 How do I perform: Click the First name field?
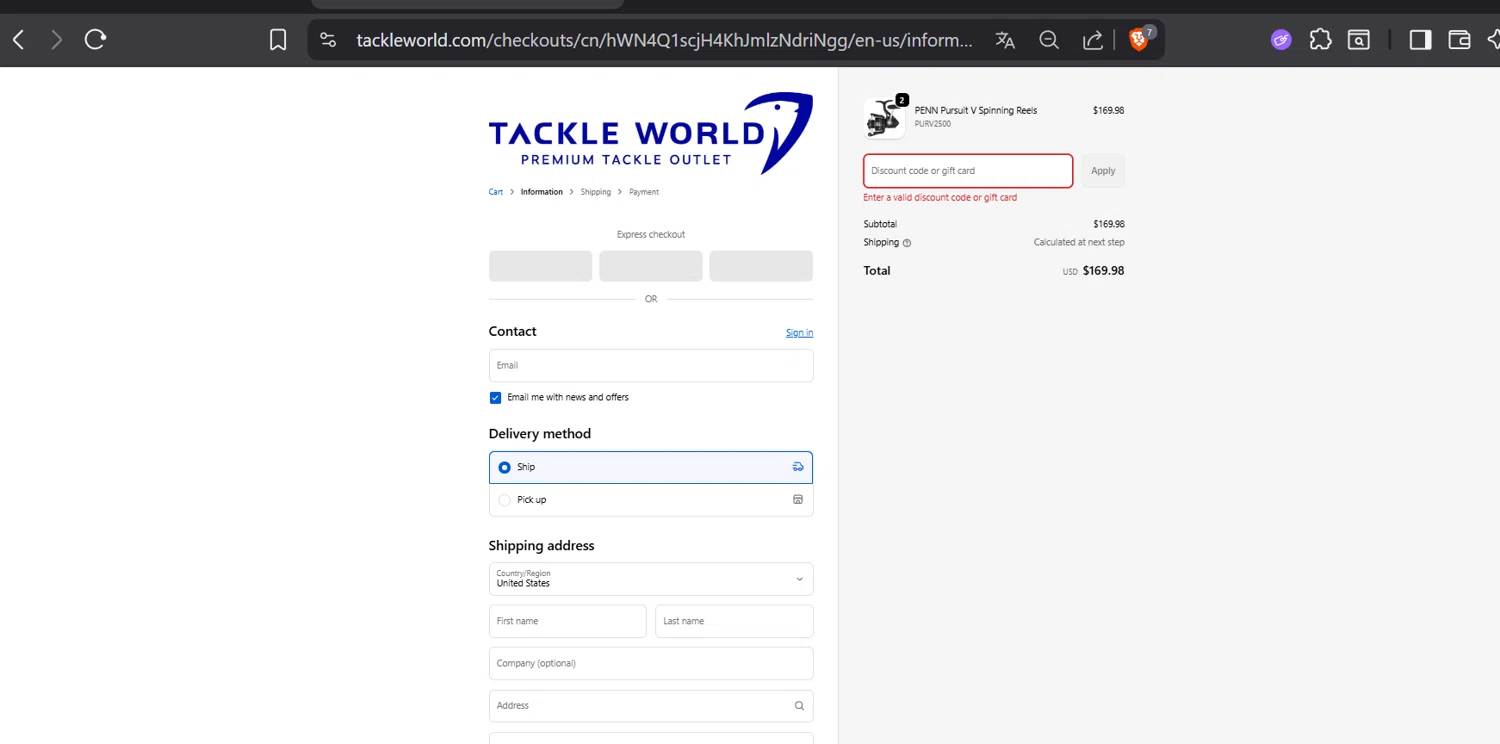tap(567, 621)
